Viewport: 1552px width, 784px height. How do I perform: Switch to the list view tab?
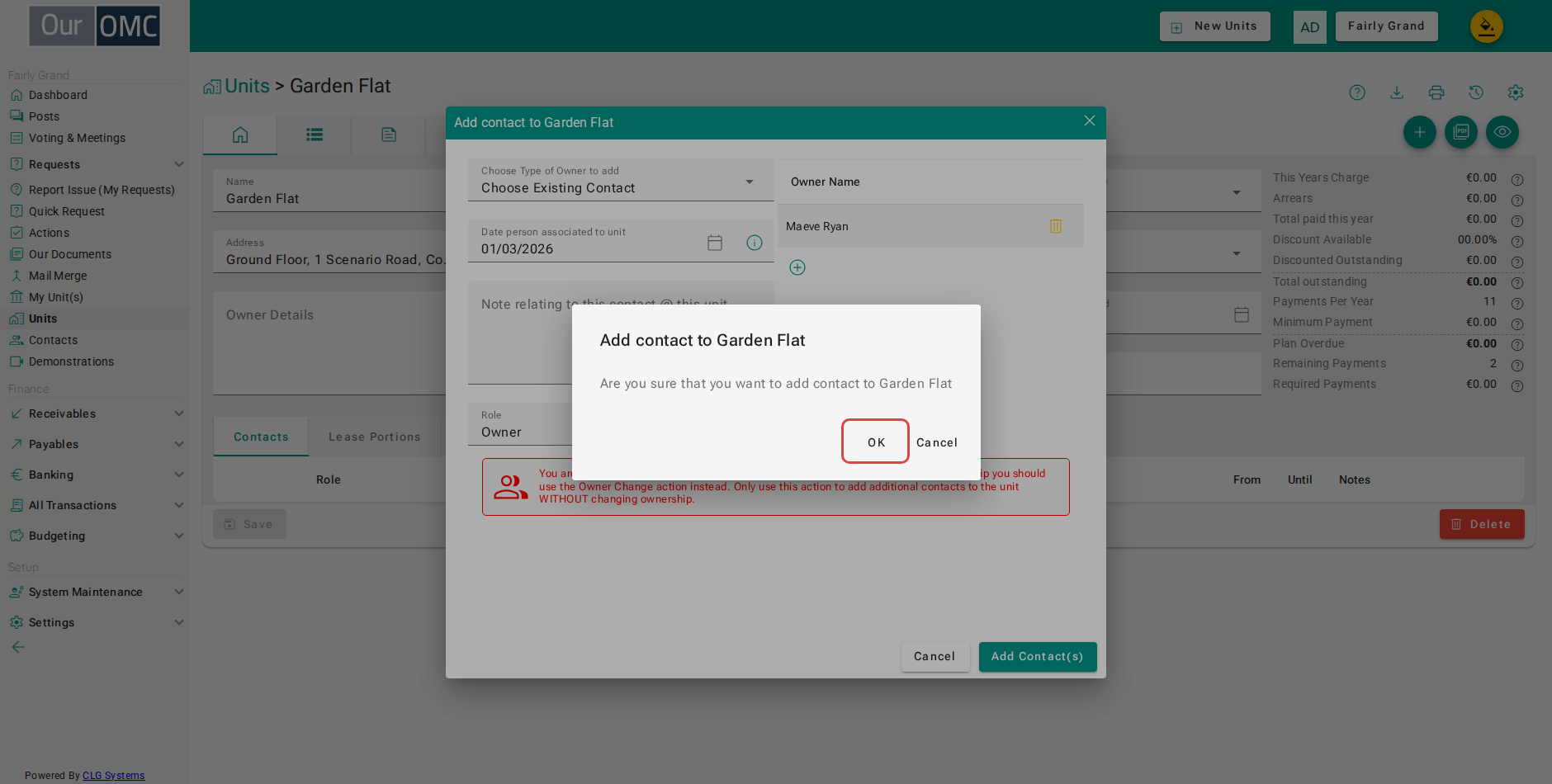click(315, 135)
